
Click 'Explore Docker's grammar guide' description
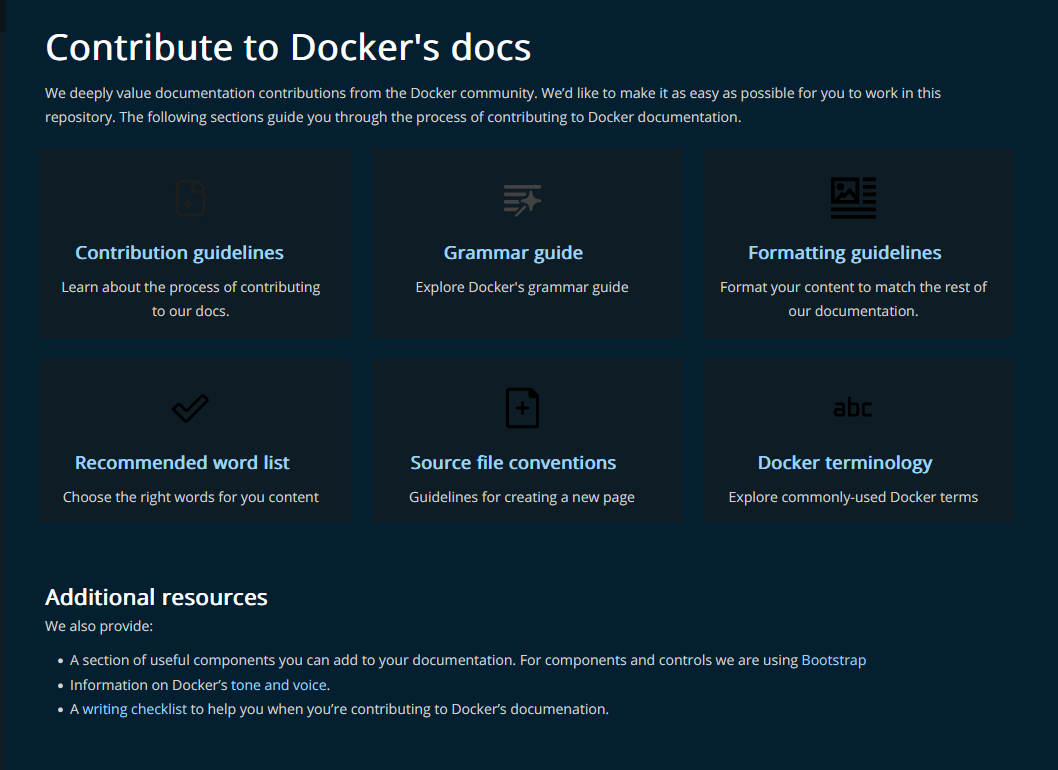point(522,287)
